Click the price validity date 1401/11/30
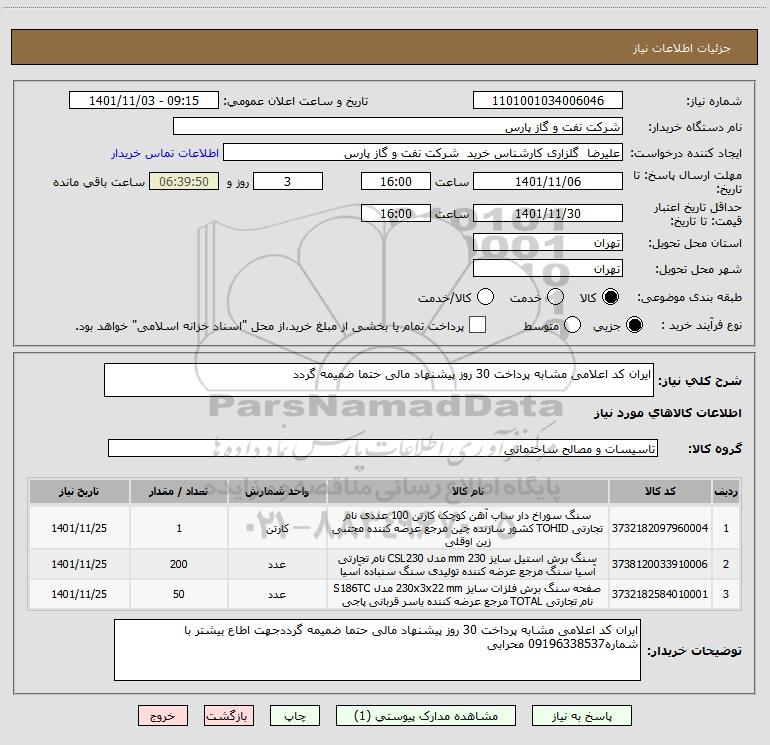770x745 pixels. pyautogui.click(x=548, y=214)
